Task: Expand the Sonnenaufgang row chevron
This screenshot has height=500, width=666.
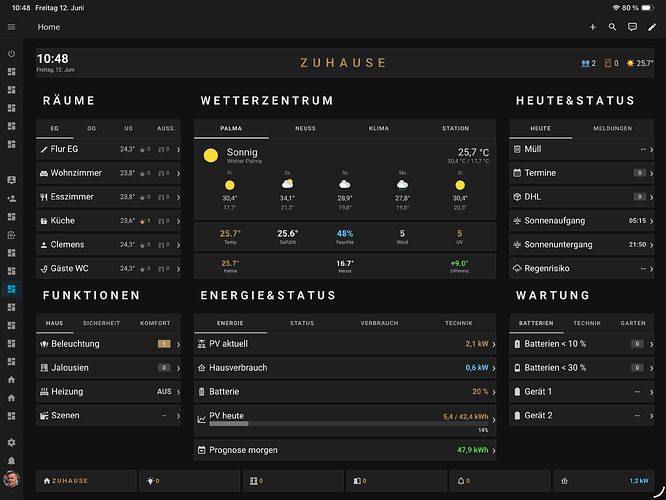Action: (651, 221)
